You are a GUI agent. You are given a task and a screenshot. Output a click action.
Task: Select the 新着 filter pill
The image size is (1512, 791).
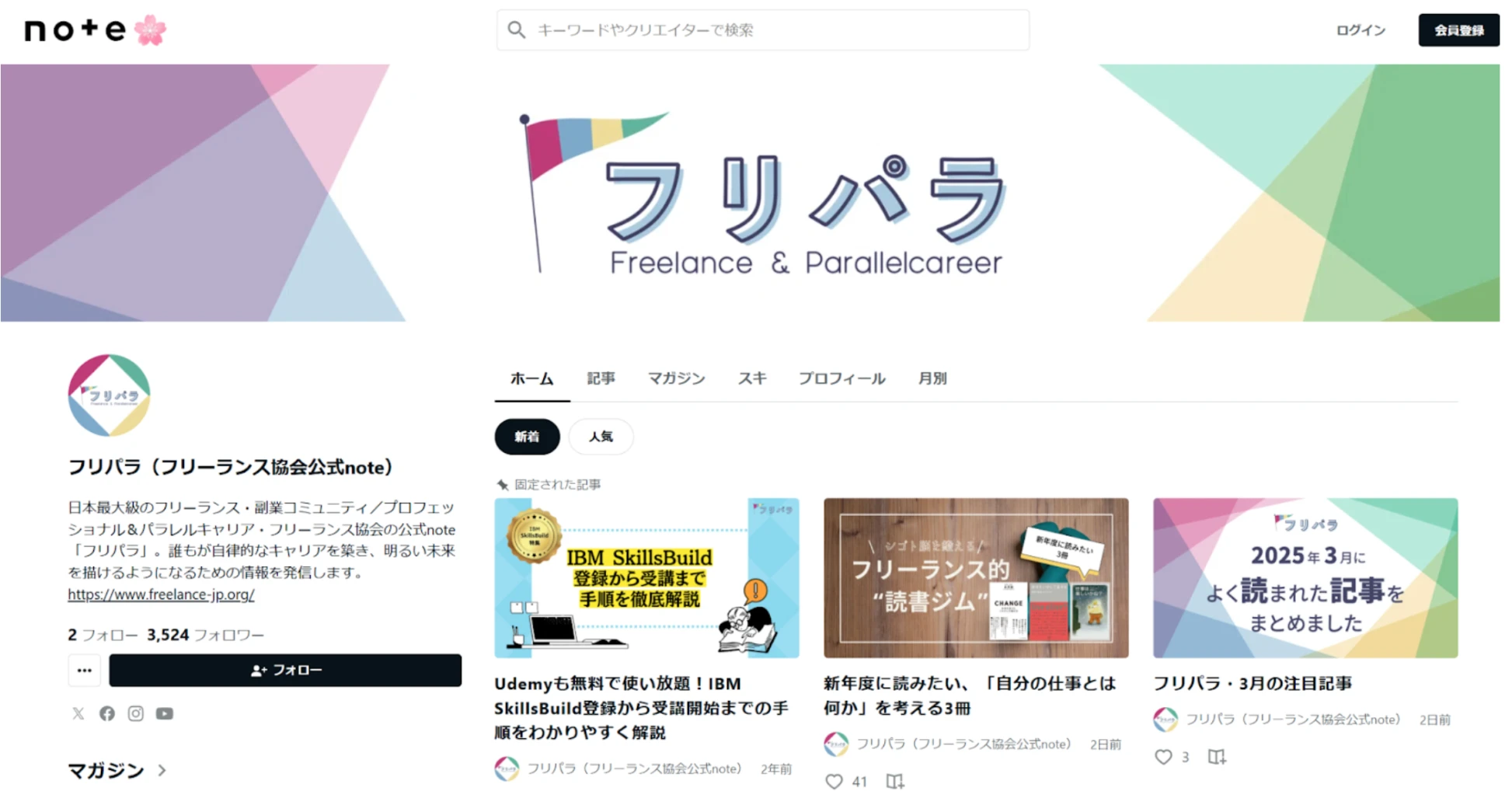coord(527,437)
